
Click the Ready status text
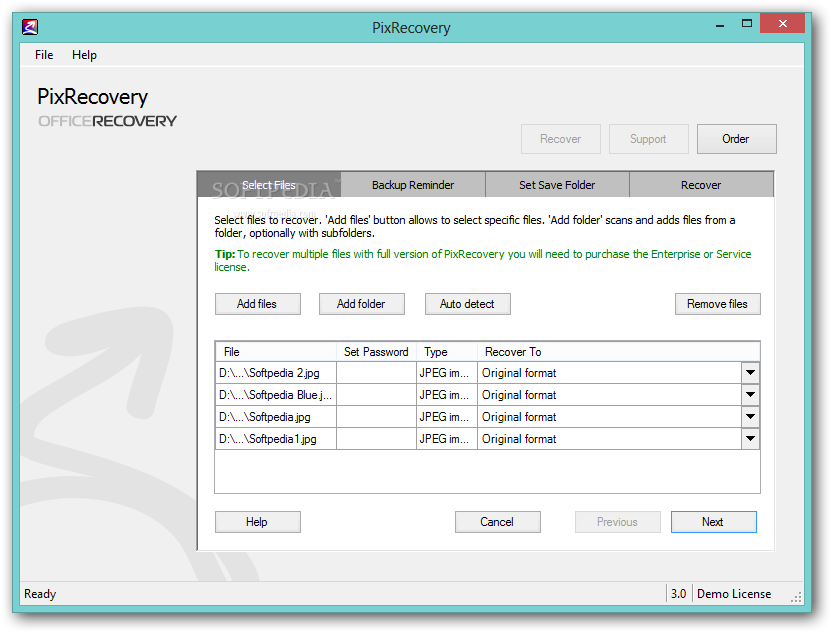tap(40, 594)
